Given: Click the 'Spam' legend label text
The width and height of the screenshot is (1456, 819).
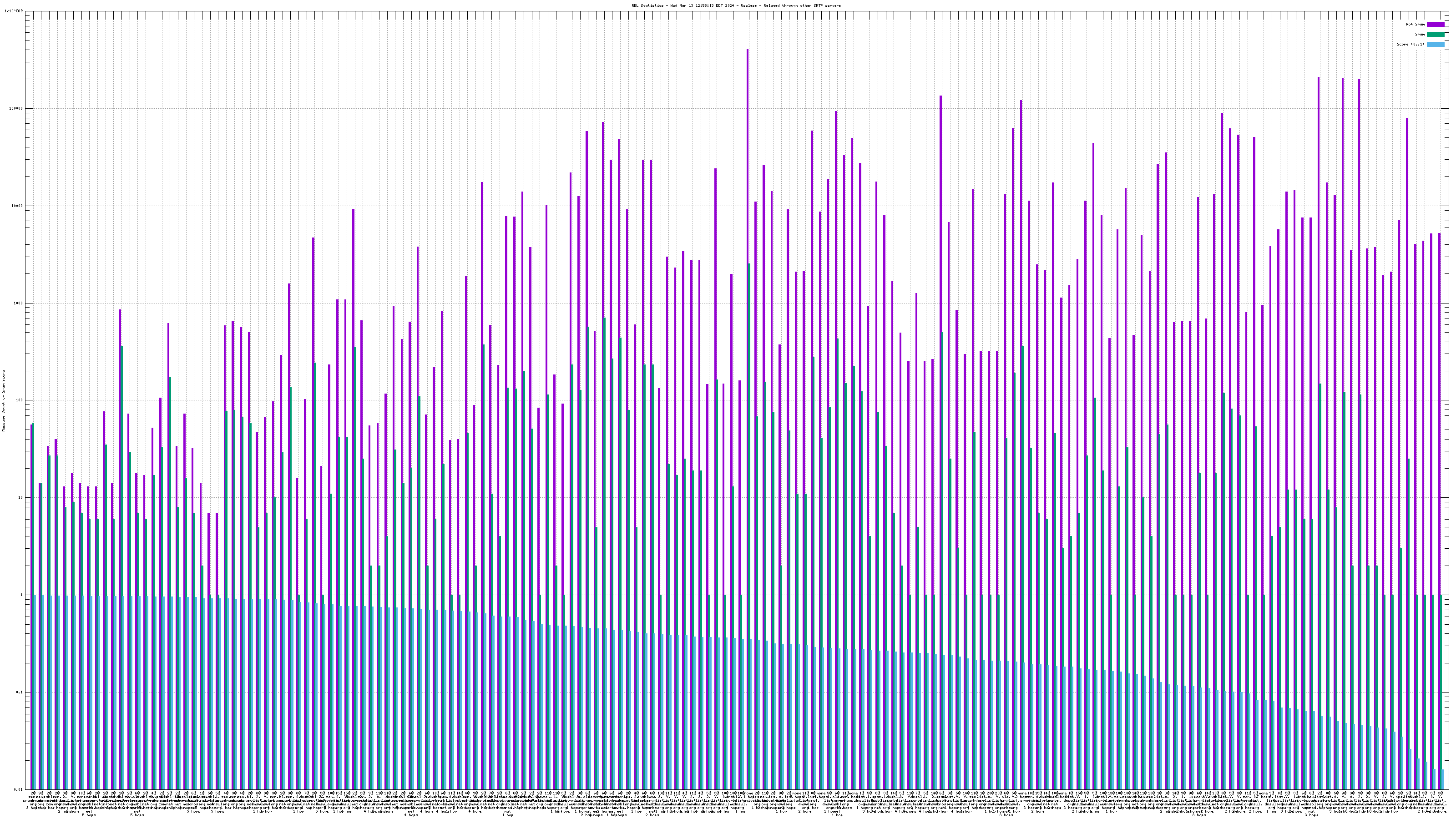Looking at the screenshot, I should click(1420, 35).
